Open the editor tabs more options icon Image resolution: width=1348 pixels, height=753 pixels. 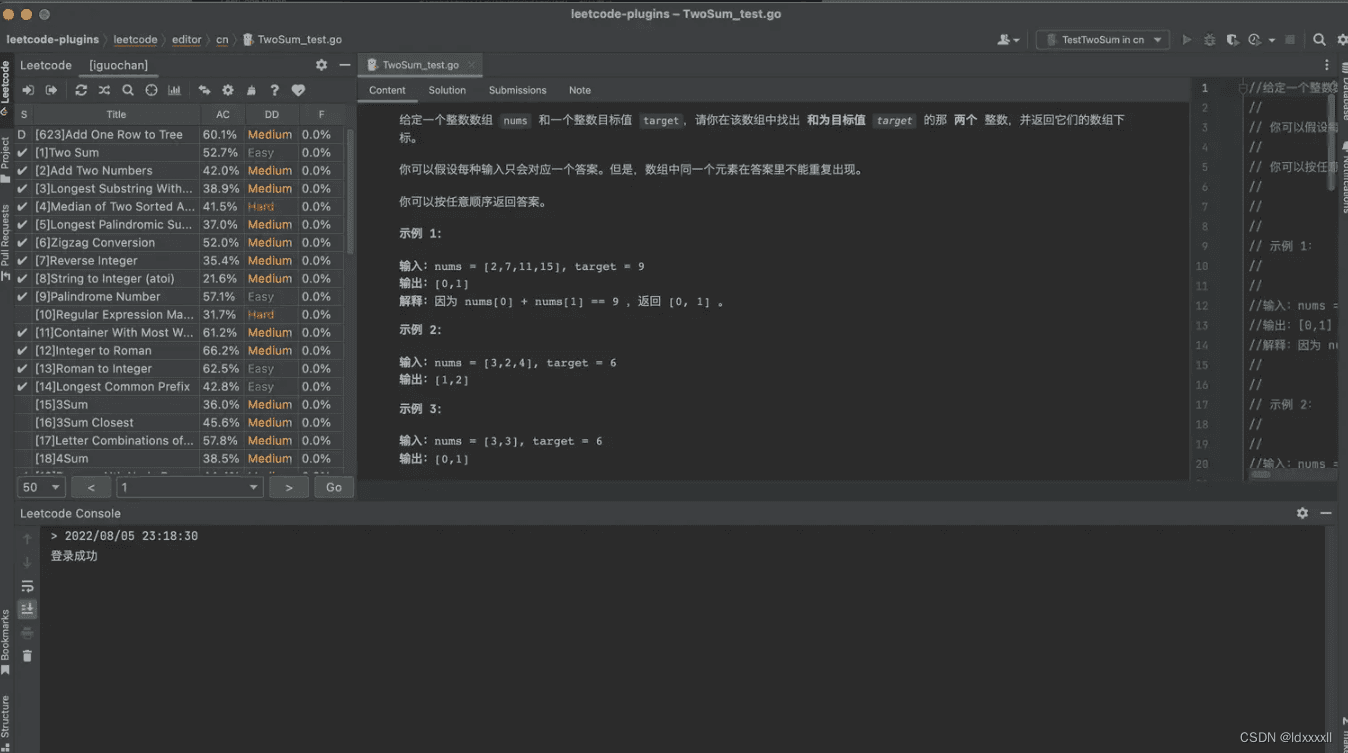click(1327, 65)
